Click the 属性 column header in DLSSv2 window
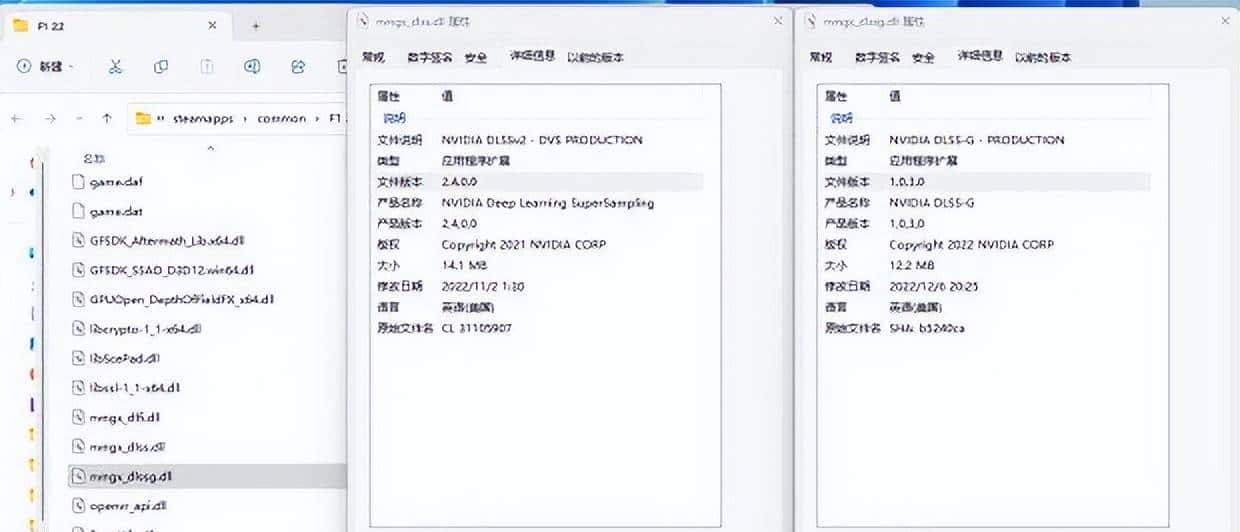 [388, 96]
